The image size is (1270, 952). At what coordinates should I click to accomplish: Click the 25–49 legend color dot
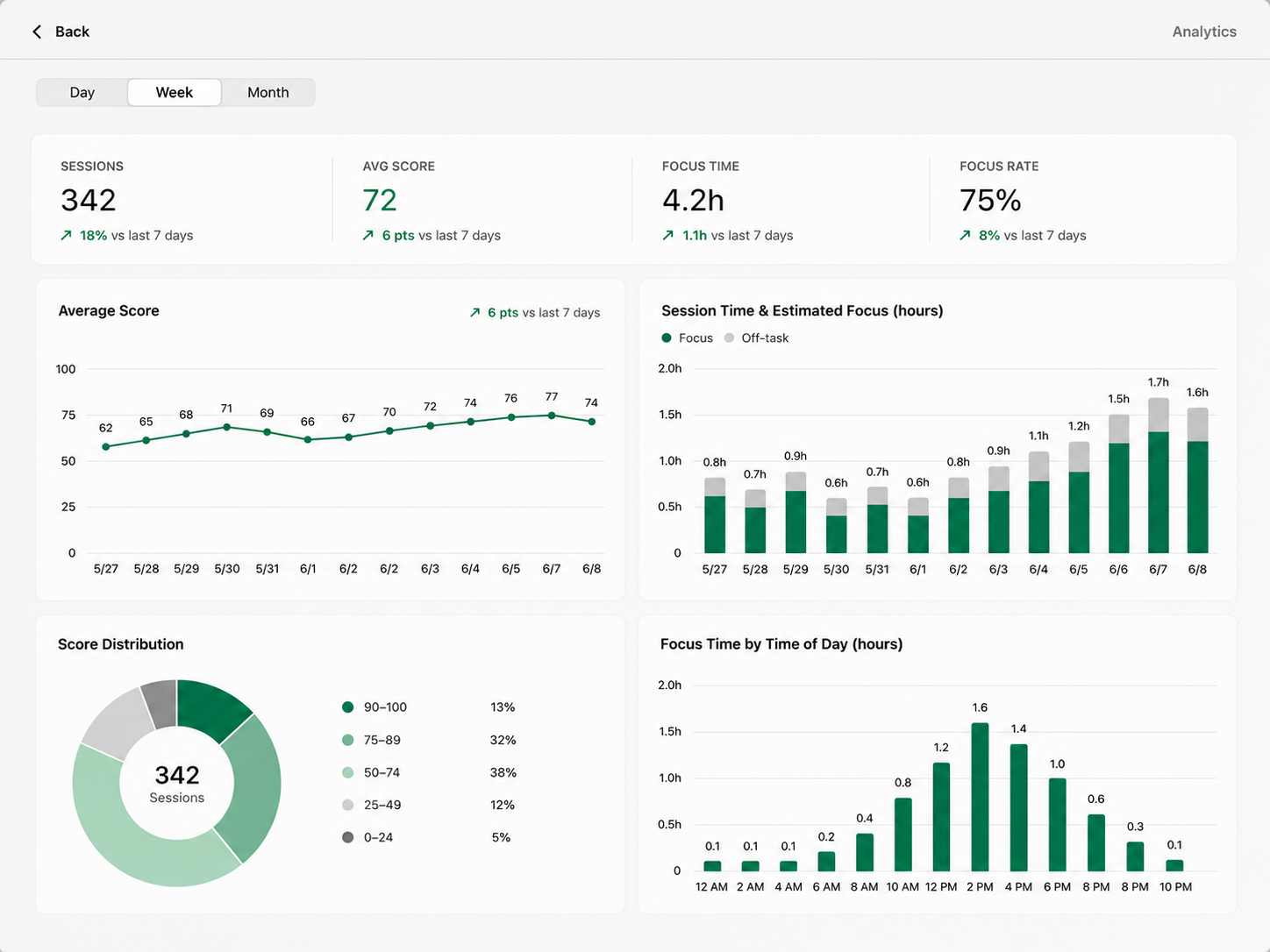(x=347, y=805)
